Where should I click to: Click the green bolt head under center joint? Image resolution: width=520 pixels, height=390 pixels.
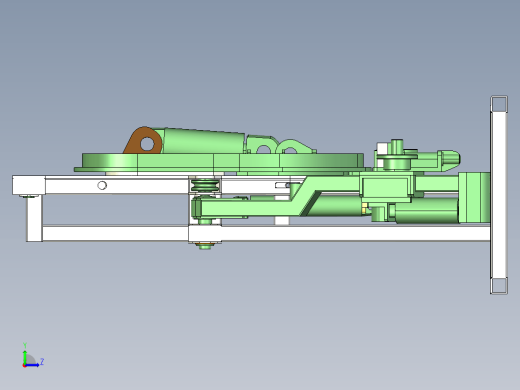205,246
